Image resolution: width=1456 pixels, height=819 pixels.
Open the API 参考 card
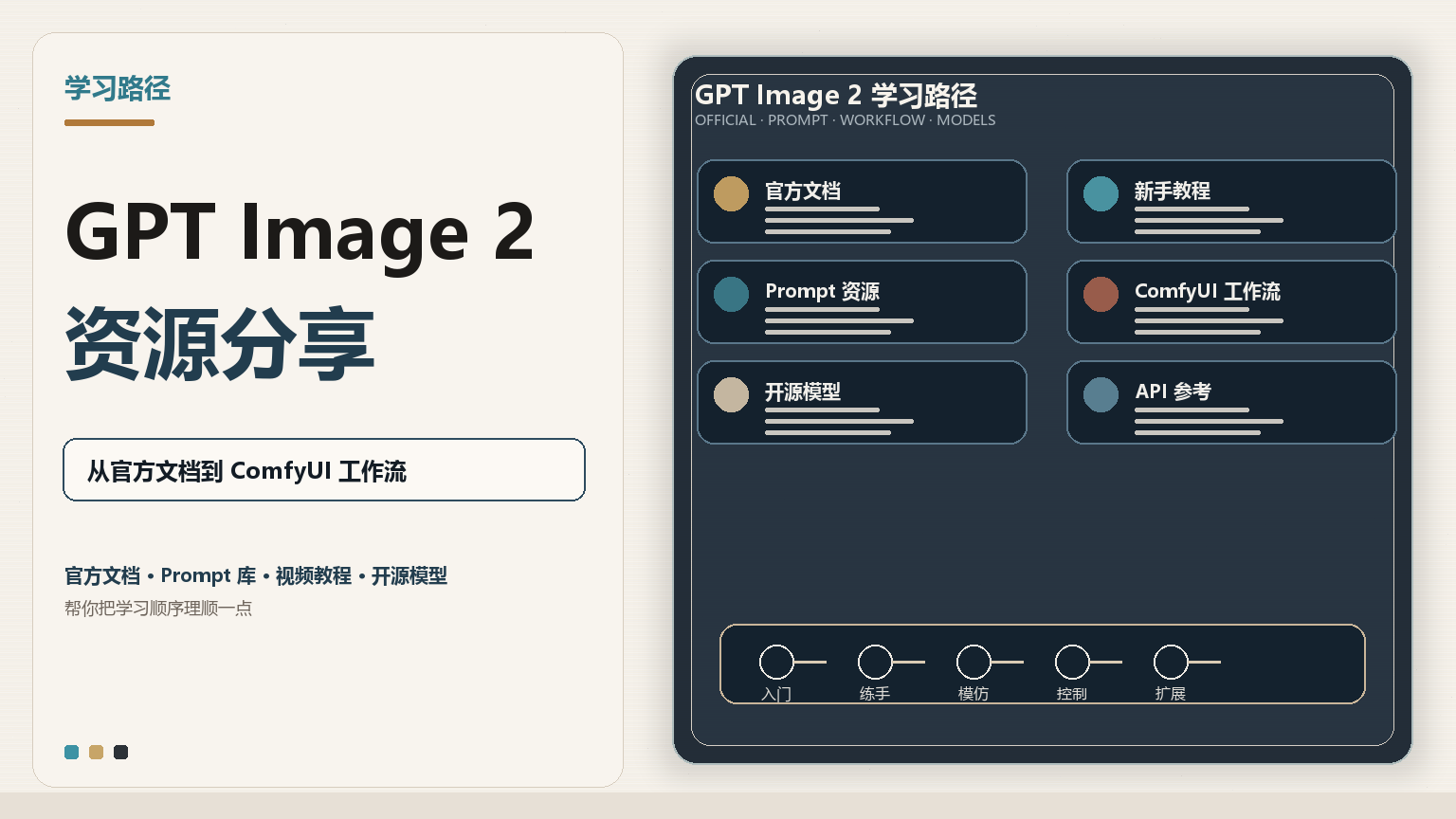[1231, 402]
